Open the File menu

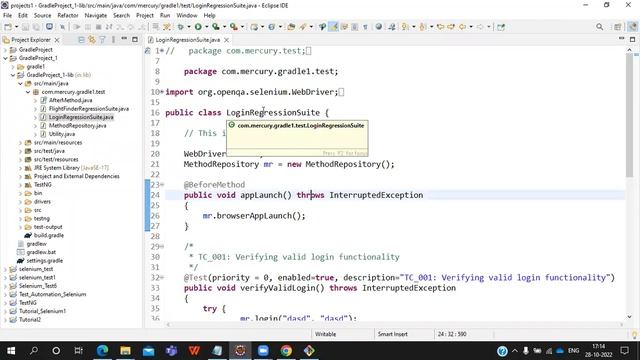(7, 16)
